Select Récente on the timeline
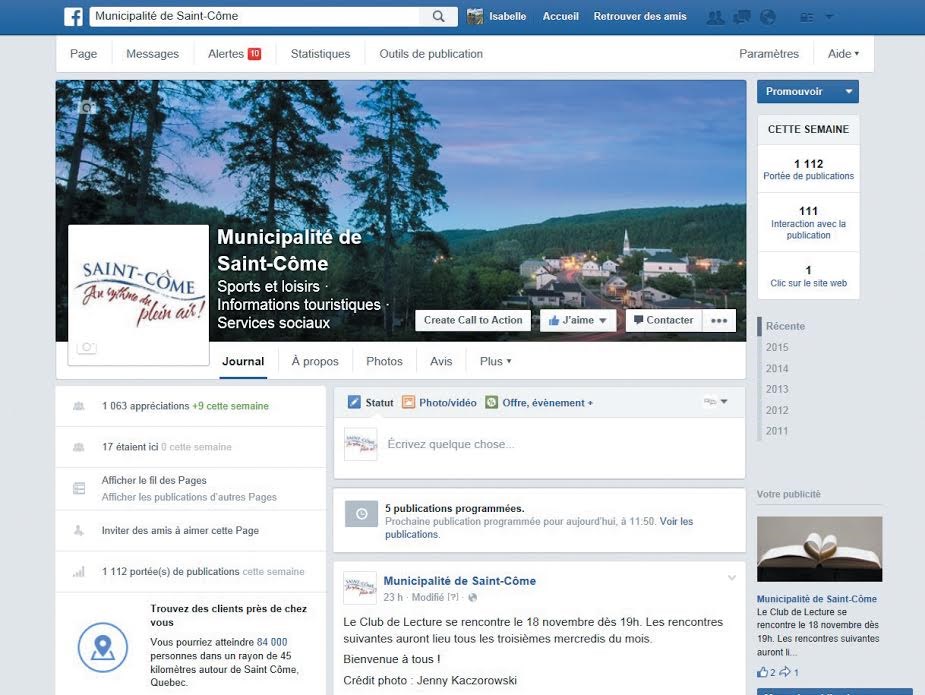925x695 pixels. click(785, 326)
